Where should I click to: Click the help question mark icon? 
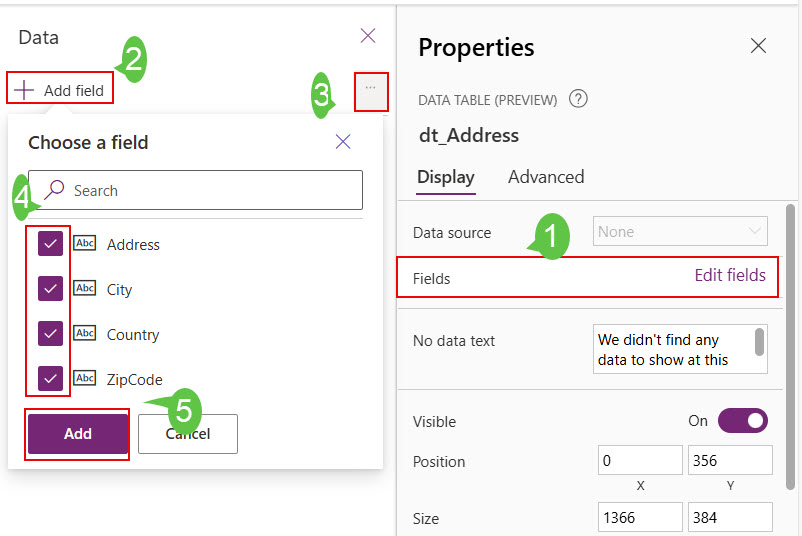pos(578,98)
